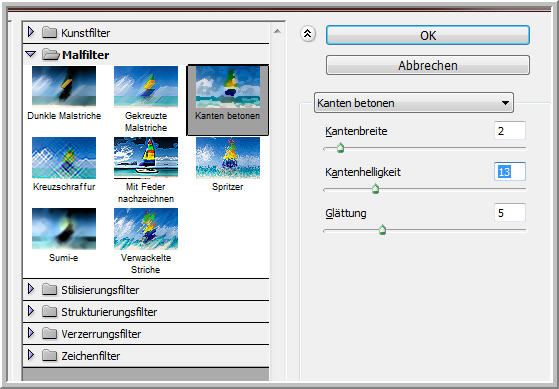
Task: Click the Zeichenfilter folder icon
Action: point(49,355)
